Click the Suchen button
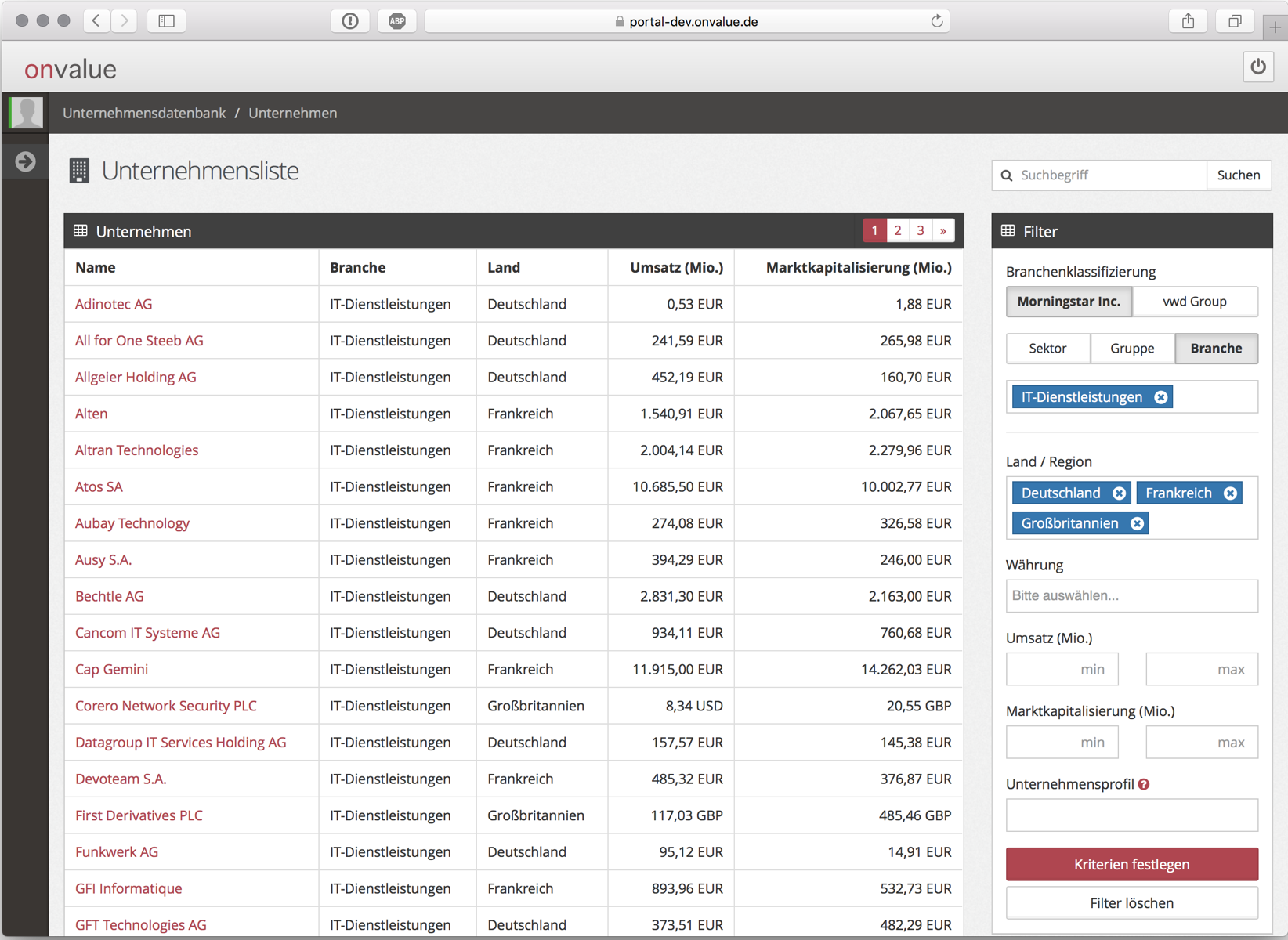This screenshot has width=1288, height=940. coord(1239,175)
